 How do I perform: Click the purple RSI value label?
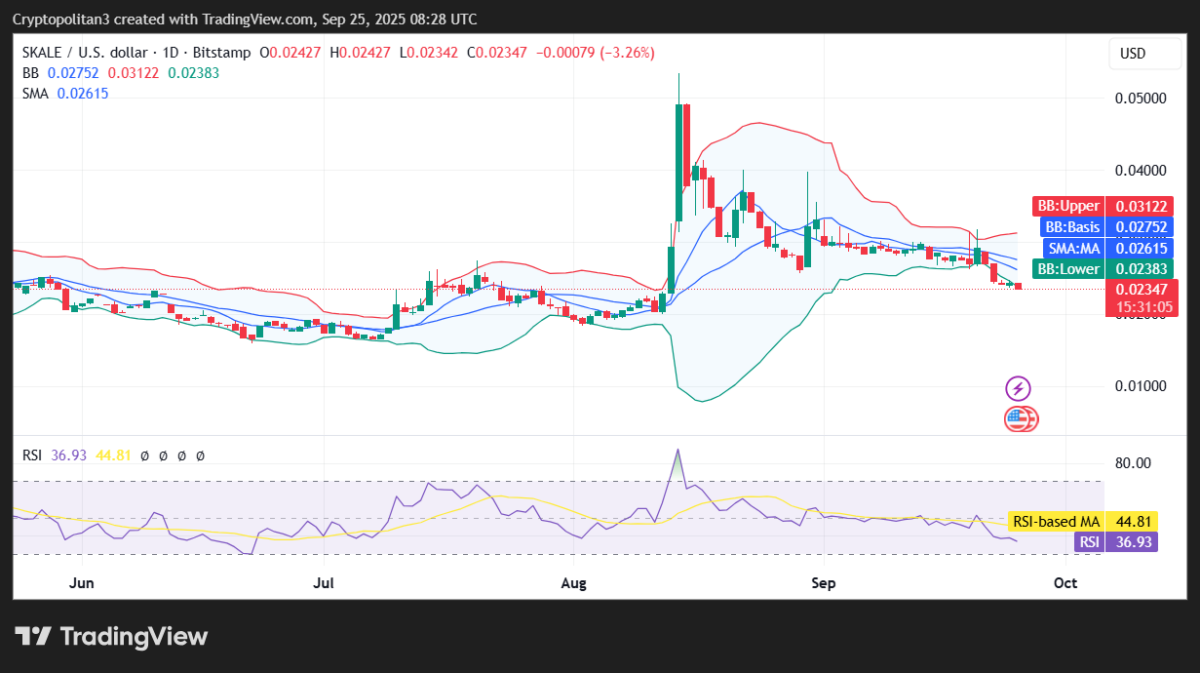pyautogui.click(x=1116, y=542)
